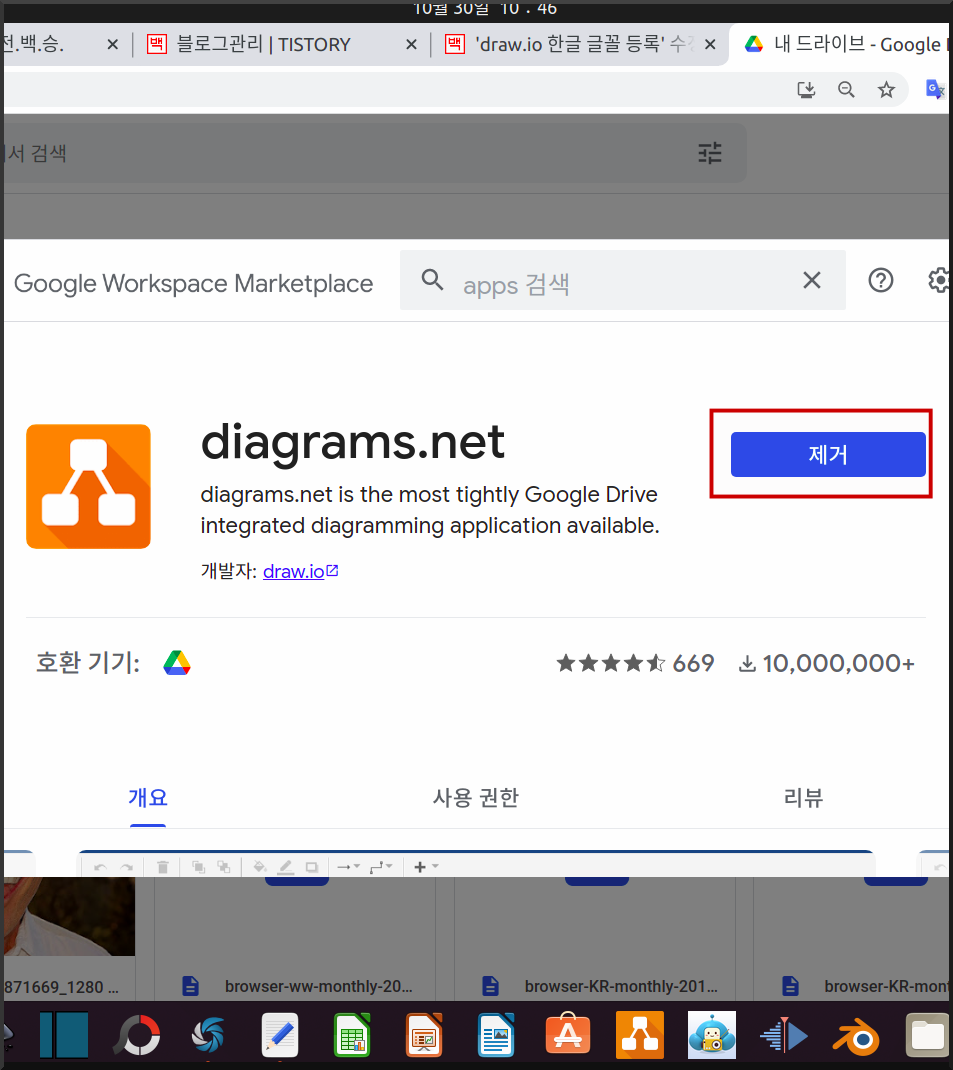Open the Marketplace help question-mark icon
The image size is (953, 1070).
pyautogui.click(x=881, y=280)
